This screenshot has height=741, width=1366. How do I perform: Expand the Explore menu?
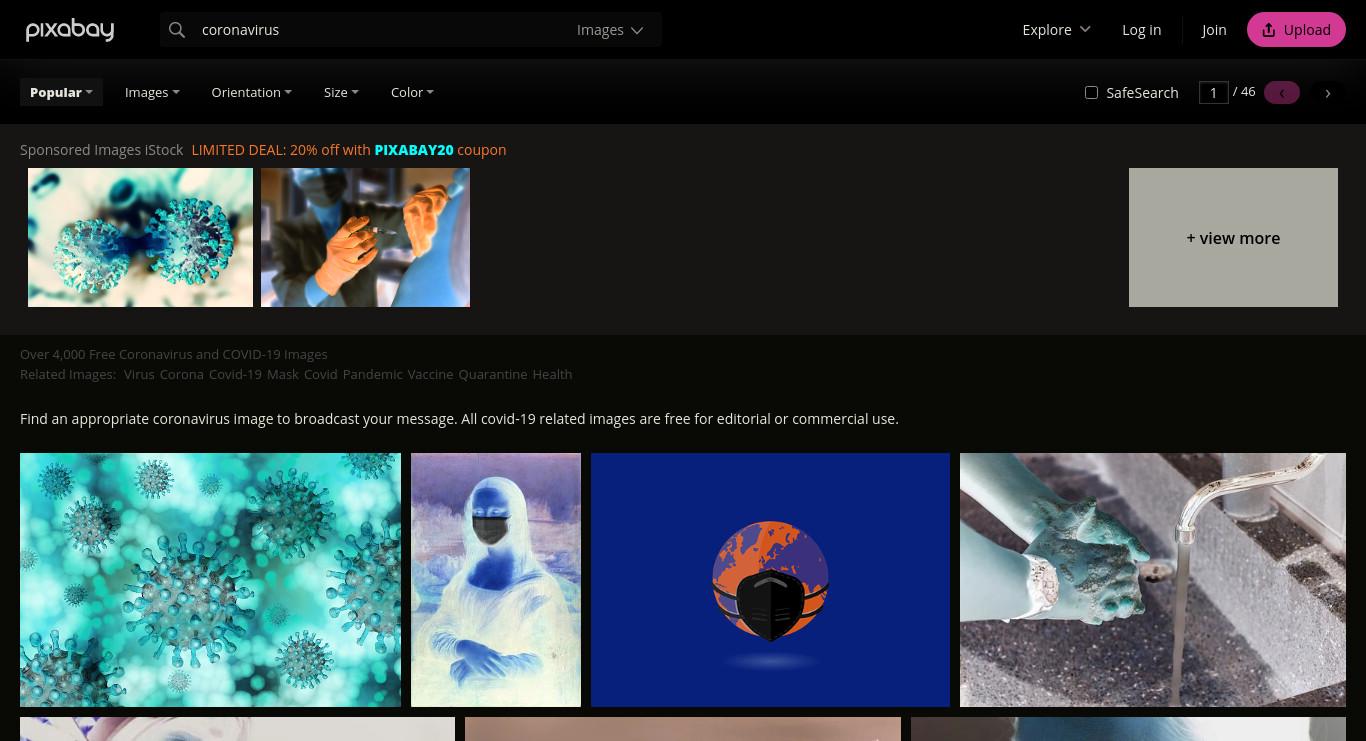[1056, 30]
